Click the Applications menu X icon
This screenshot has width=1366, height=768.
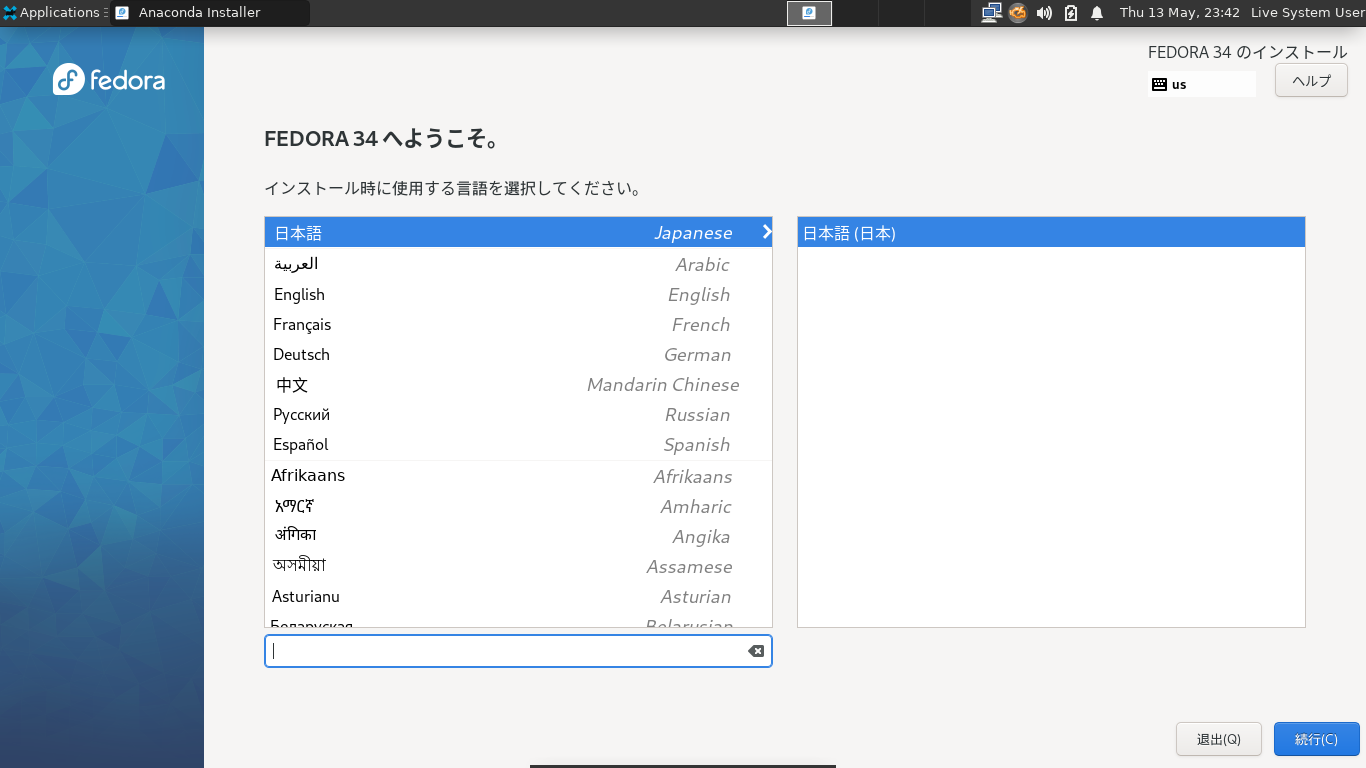(10, 13)
